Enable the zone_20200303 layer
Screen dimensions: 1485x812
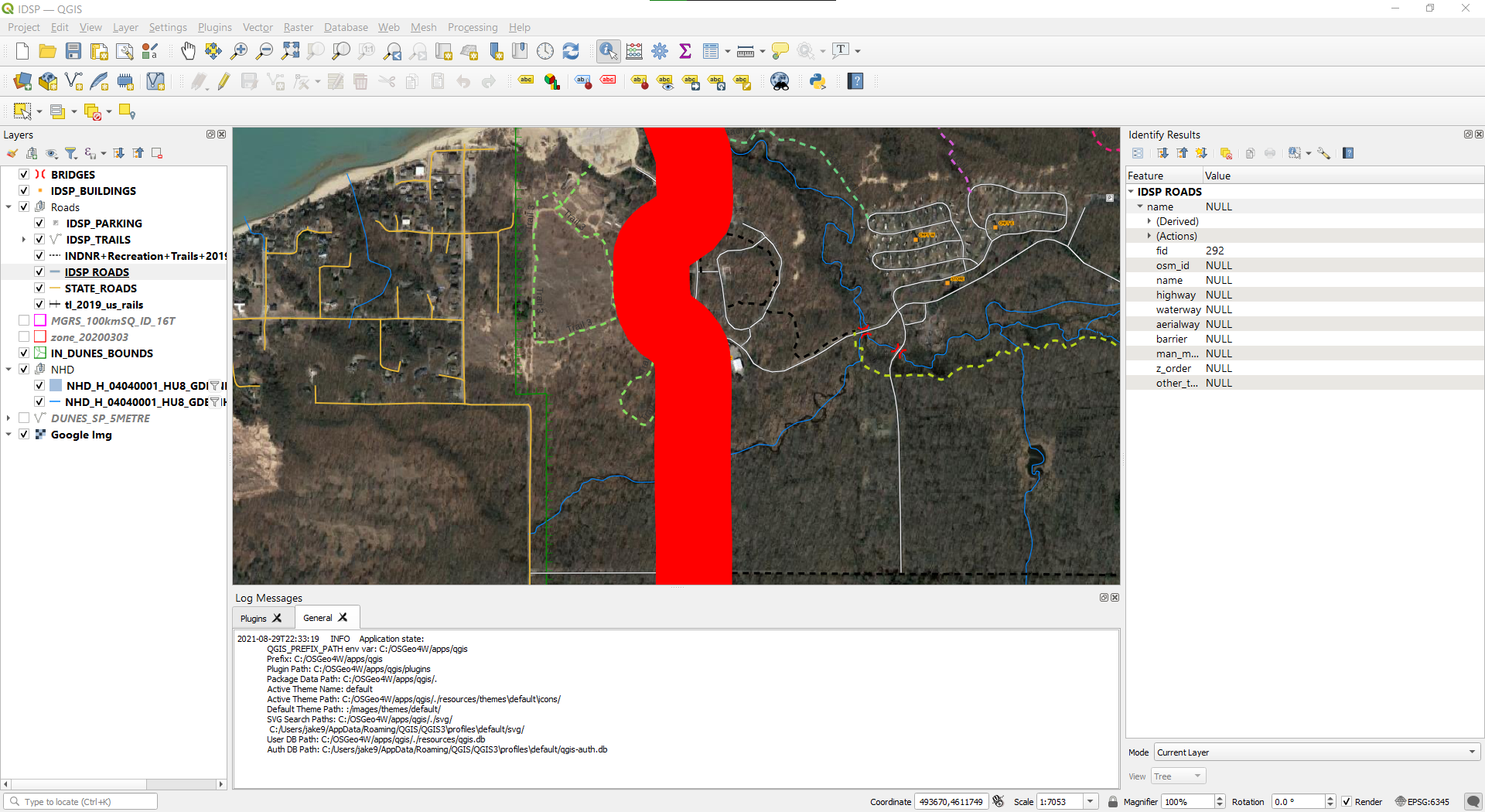pyautogui.click(x=24, y=336)
